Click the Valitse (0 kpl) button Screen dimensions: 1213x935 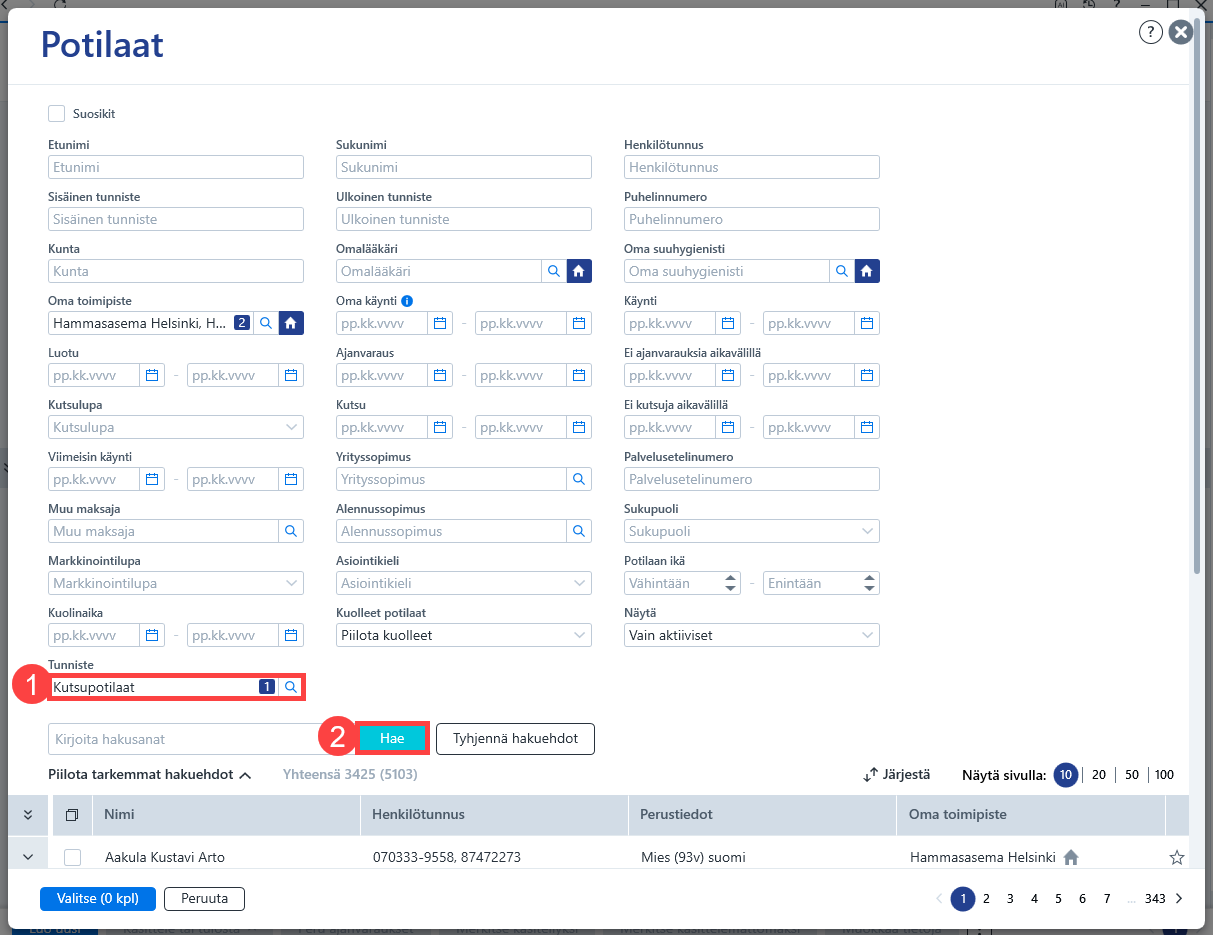(x=97, y=898)
